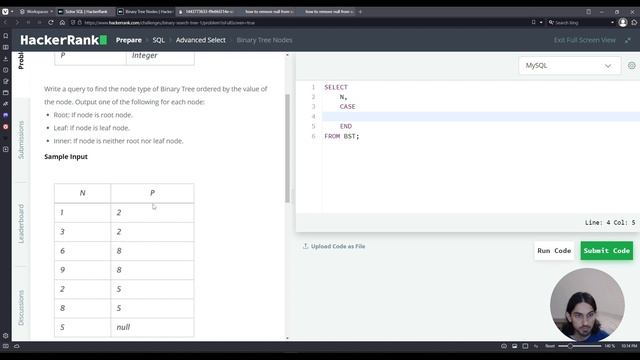Click Exit Full Screen View
Viewport: 640px width, 360px height.
(584, 40)
